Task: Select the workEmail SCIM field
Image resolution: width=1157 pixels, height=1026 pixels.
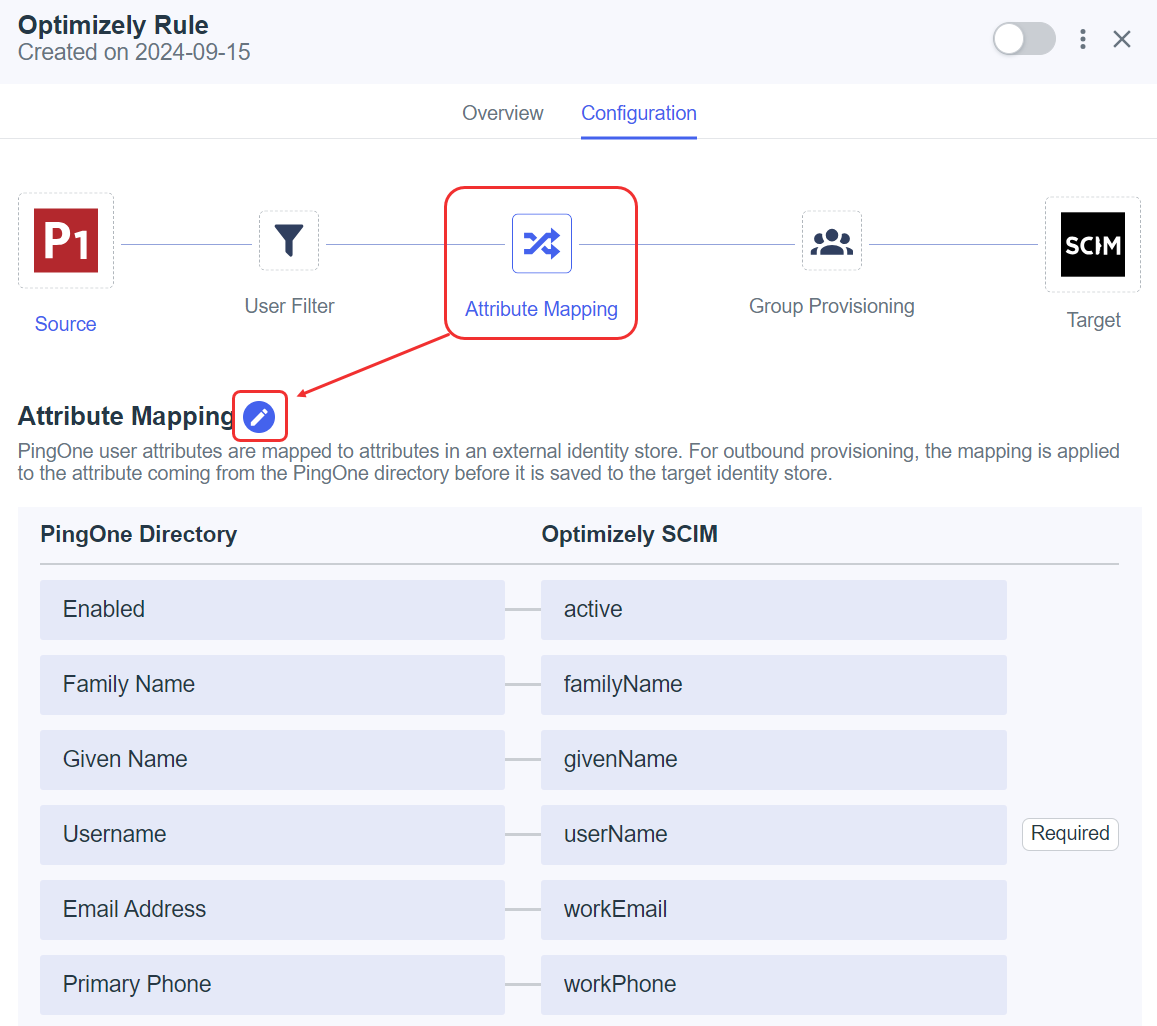Action: tap(773, 909)
